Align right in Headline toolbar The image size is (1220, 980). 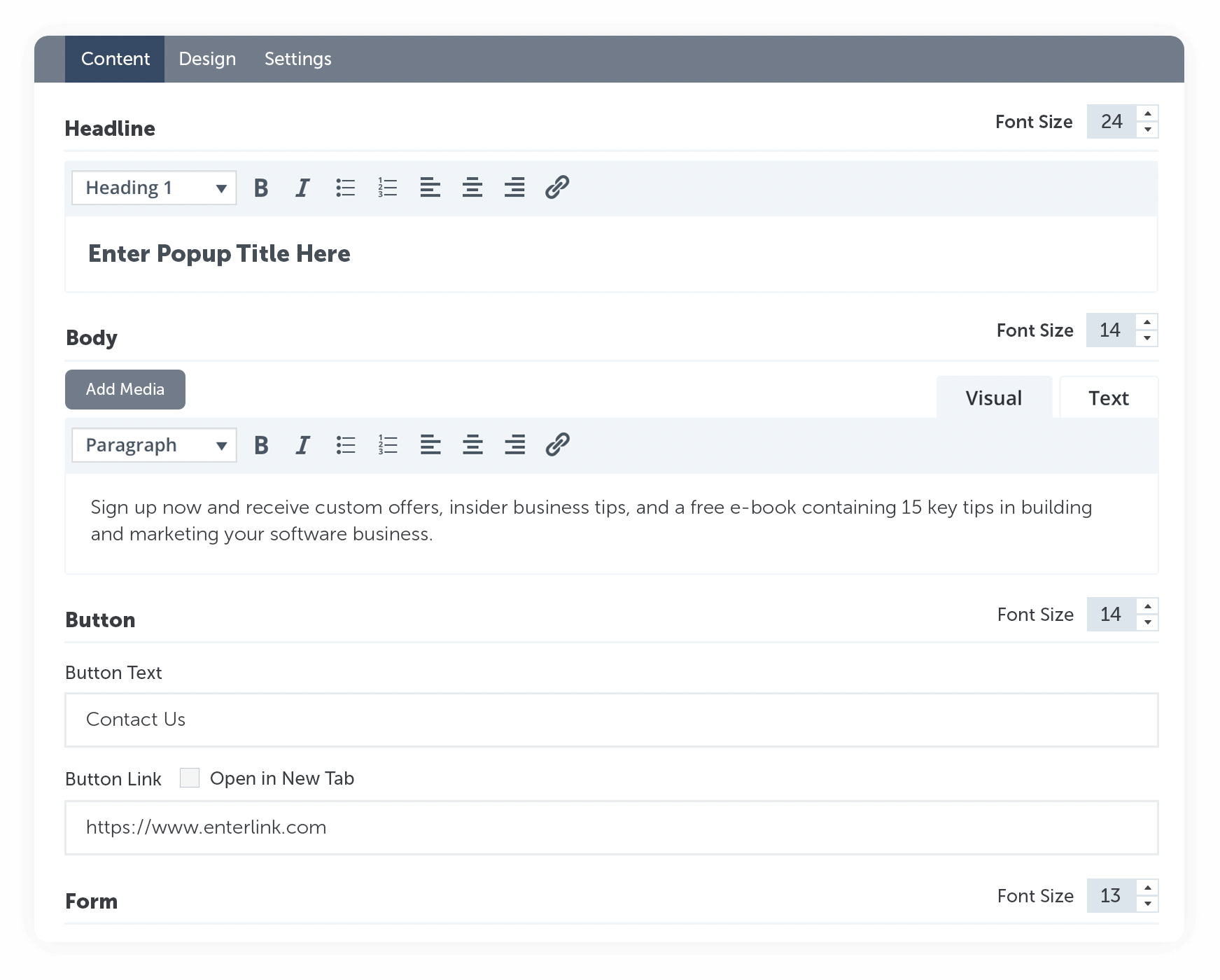(x=514, y=188)
